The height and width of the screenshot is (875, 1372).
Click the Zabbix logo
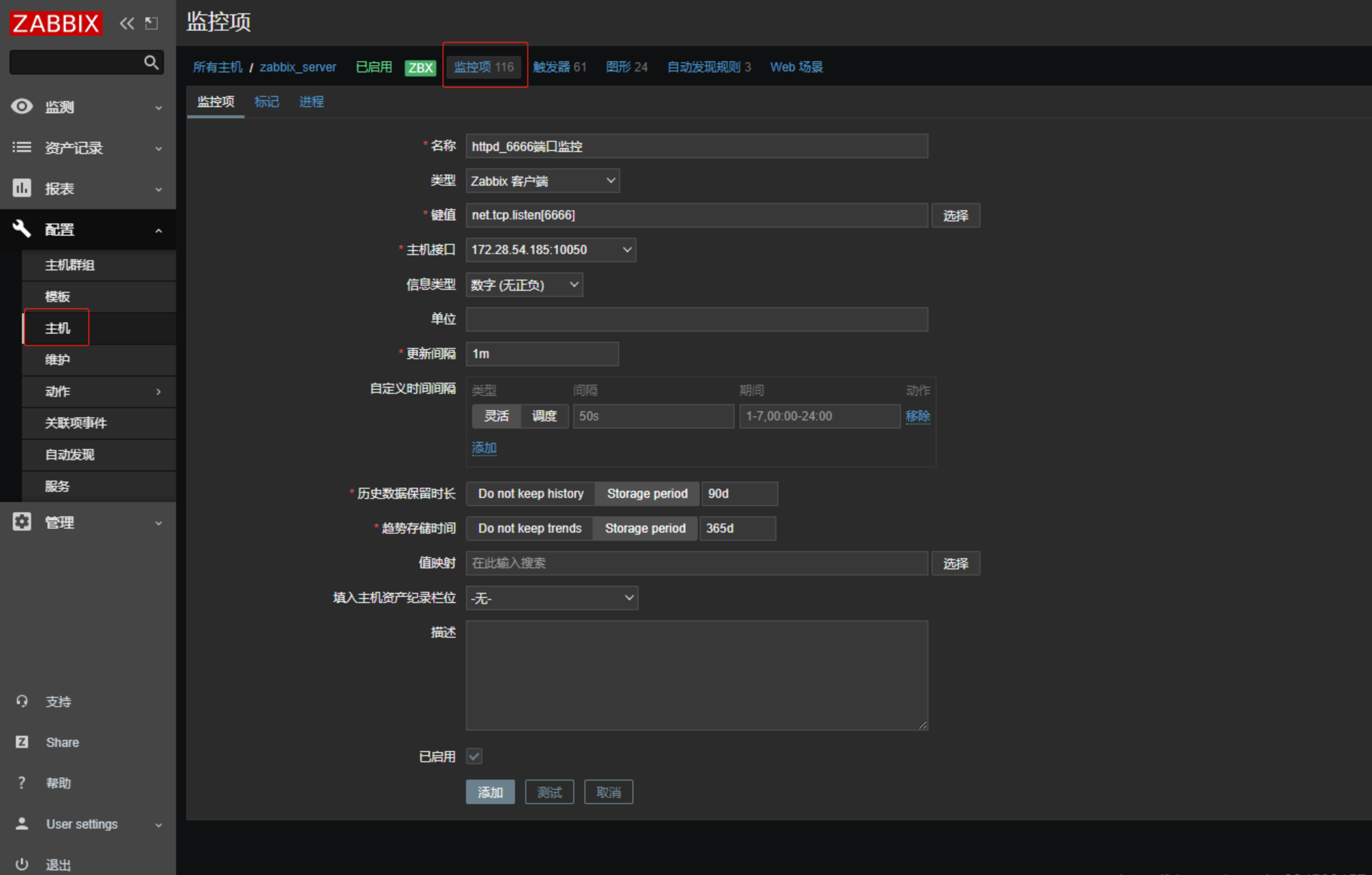56,23
